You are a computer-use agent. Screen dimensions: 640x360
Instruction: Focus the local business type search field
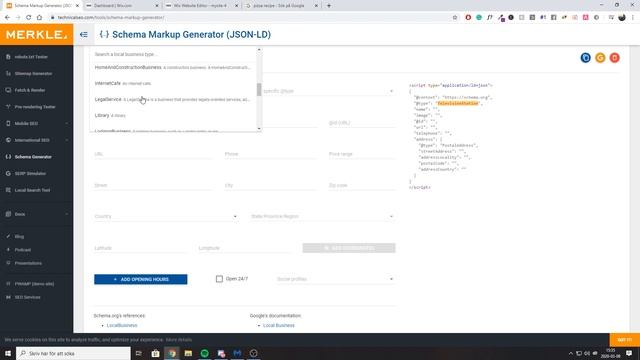point(173,54)
